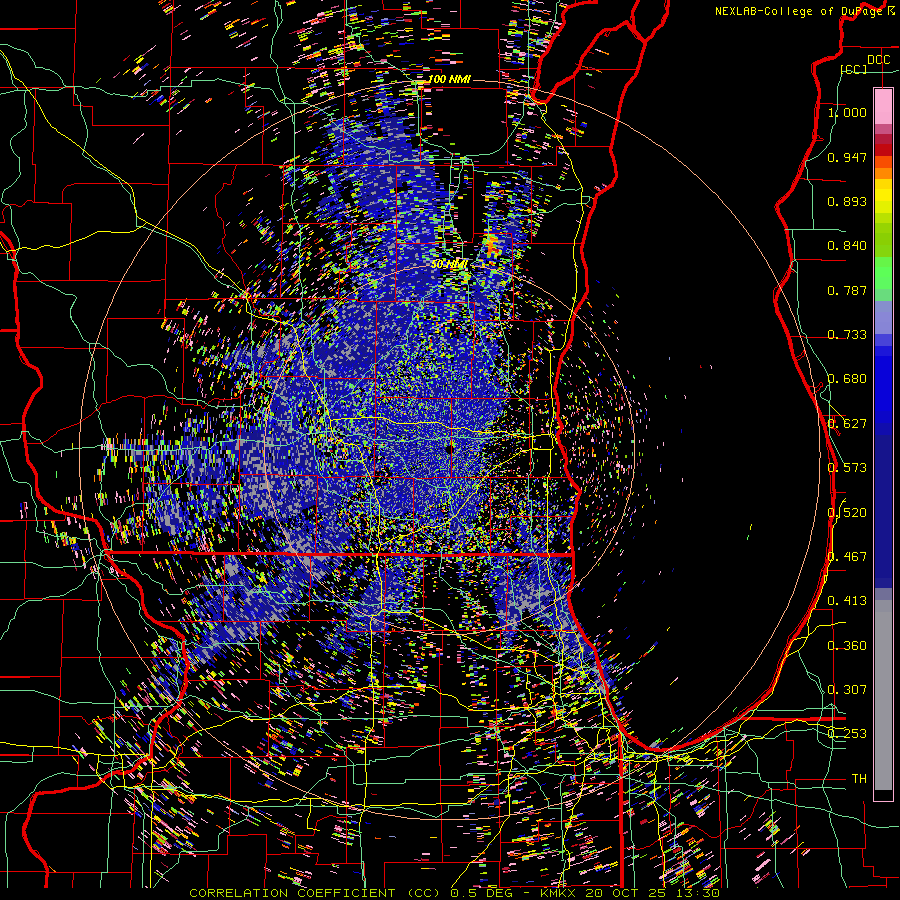Select the 0.840 legend value
Screen dimensions: 900x900
(847, 246)
